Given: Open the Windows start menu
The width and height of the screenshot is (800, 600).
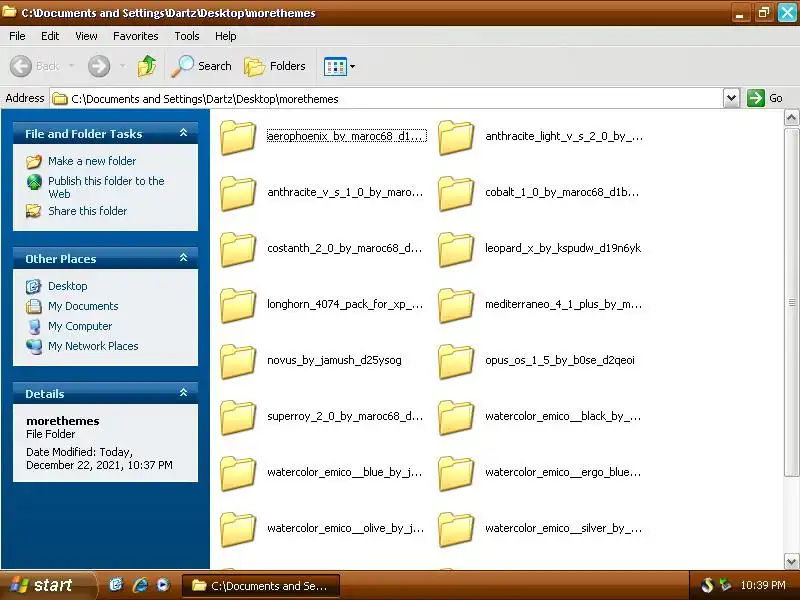Looking at the screenshot, I should point(47,585).
